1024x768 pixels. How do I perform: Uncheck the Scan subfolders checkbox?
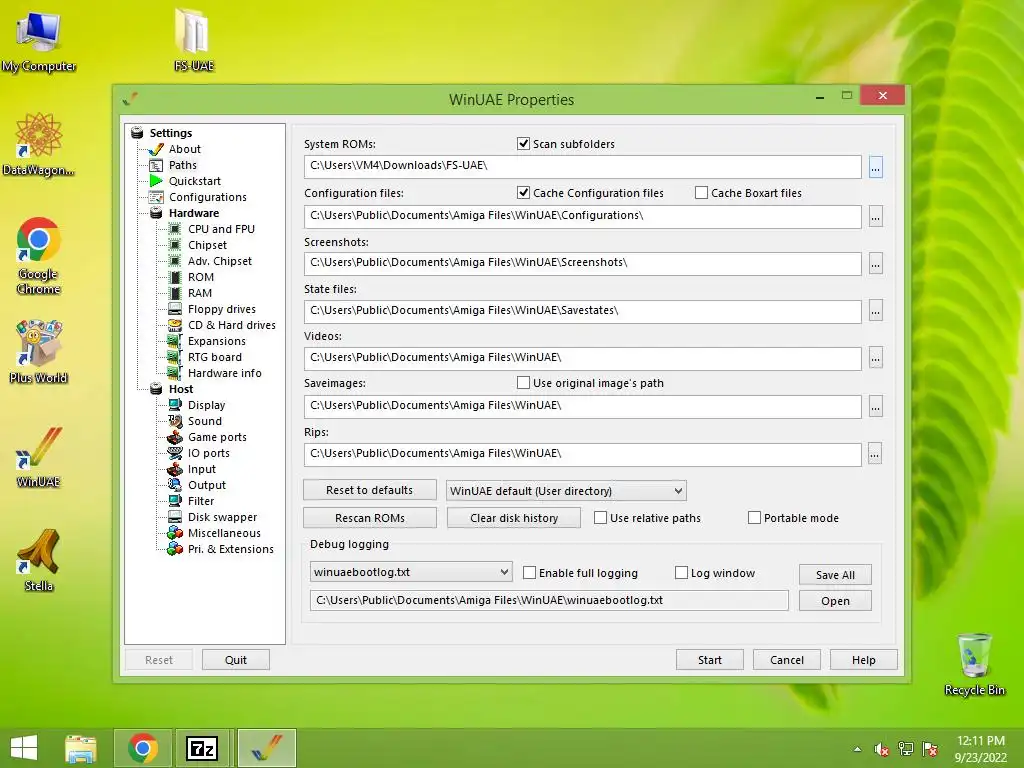523,144
